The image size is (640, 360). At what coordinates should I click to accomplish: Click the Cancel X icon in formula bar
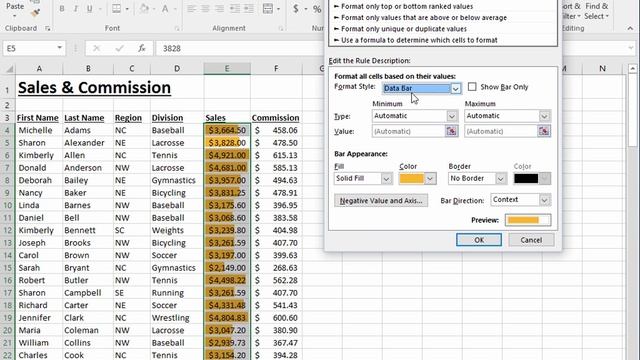click(97, 48)
